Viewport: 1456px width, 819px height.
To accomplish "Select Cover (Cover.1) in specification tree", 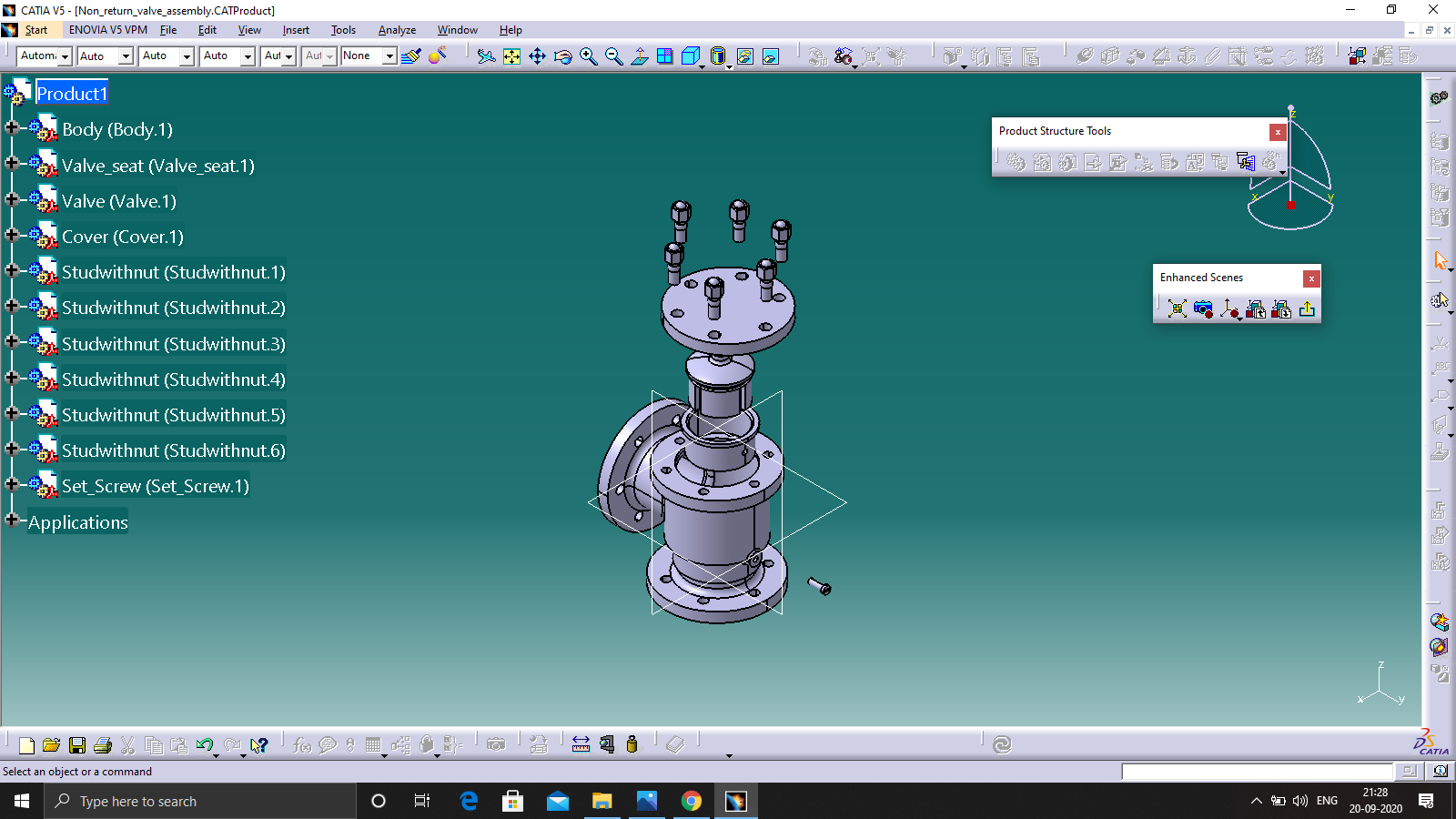I will pos(122,237).
